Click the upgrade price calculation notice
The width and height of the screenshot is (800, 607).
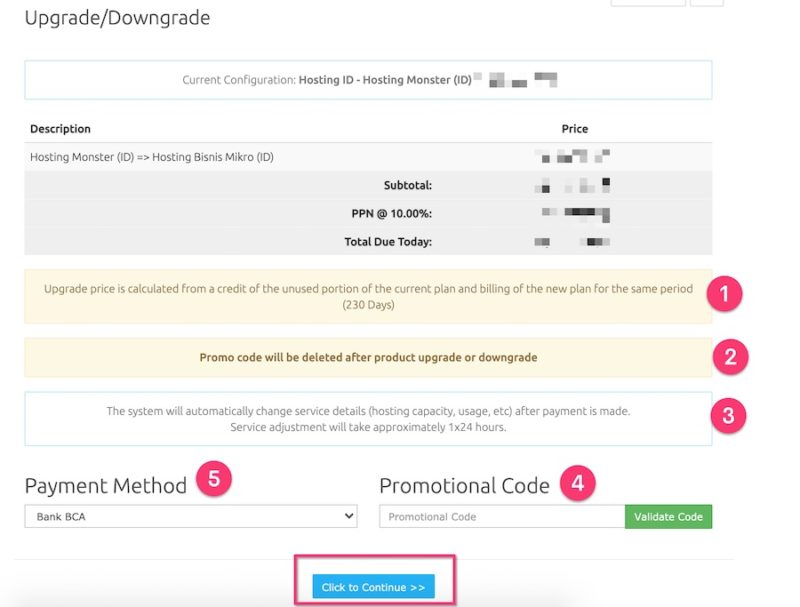pyautogui.click(x=368, y=296)
